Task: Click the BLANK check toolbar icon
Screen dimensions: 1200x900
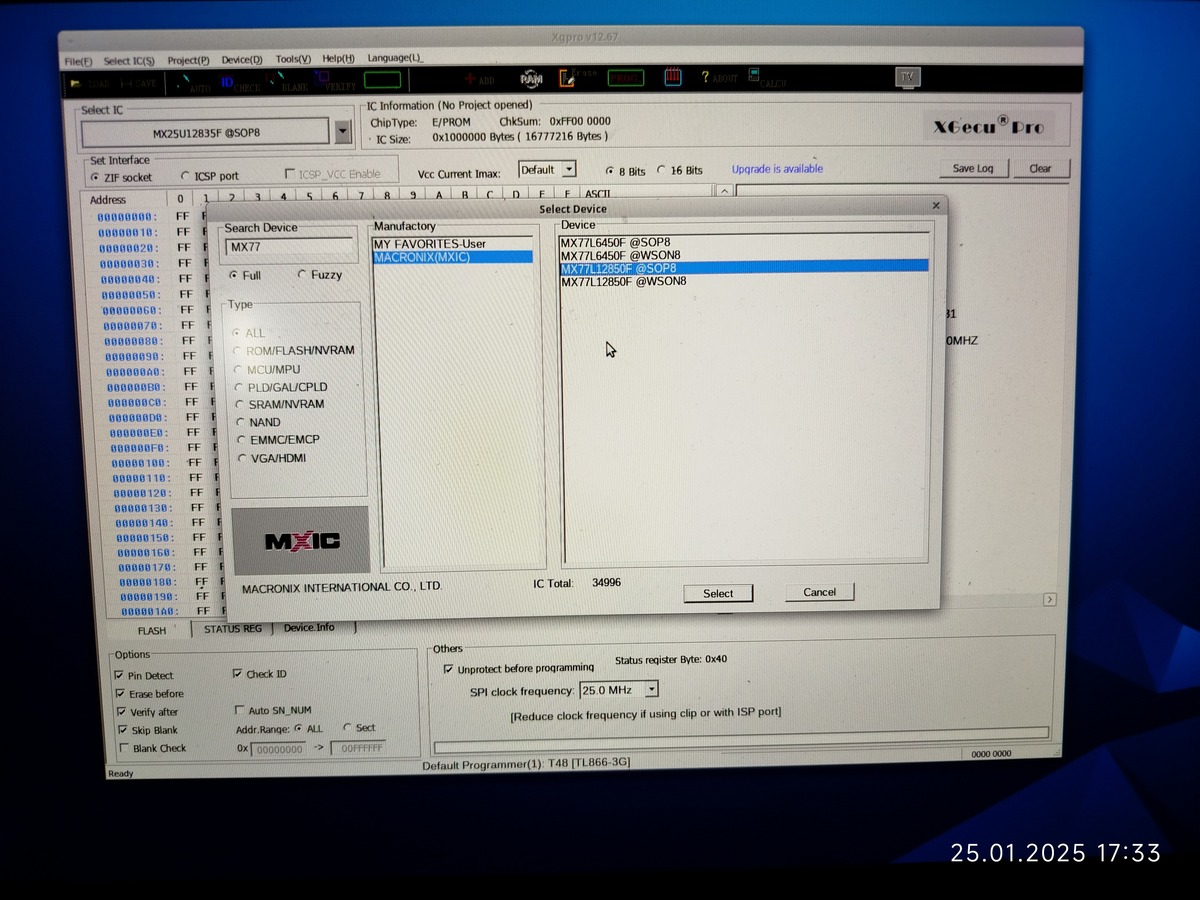Action: click(x=288, y=82)
